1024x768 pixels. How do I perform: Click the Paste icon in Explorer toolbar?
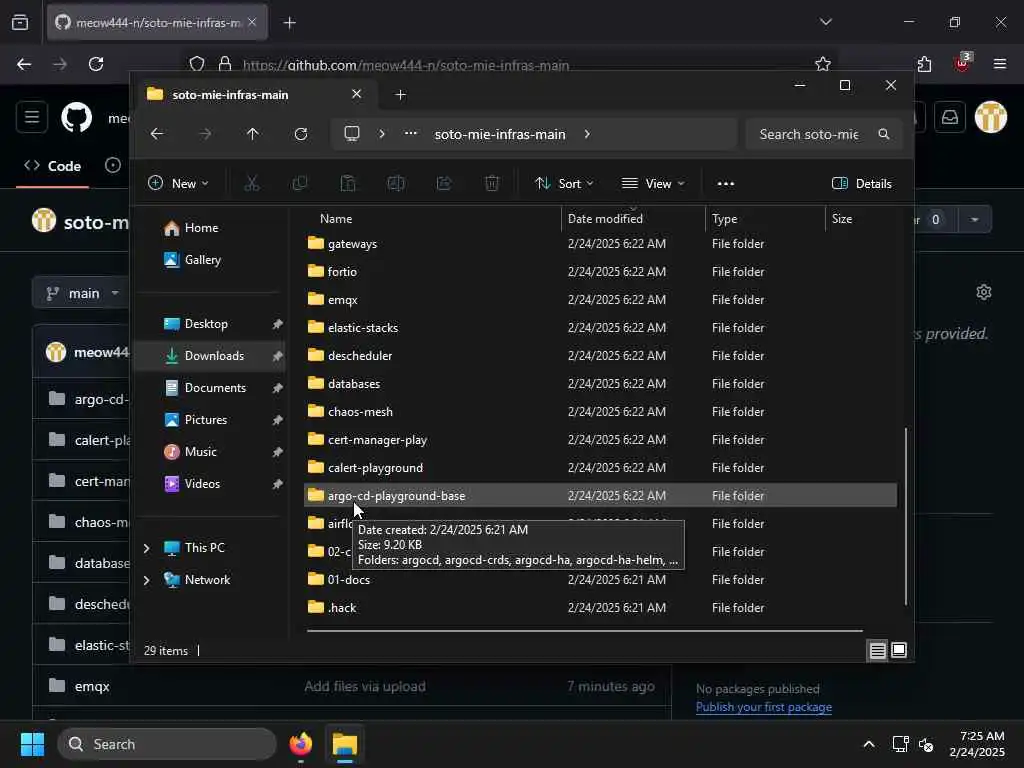348,184
